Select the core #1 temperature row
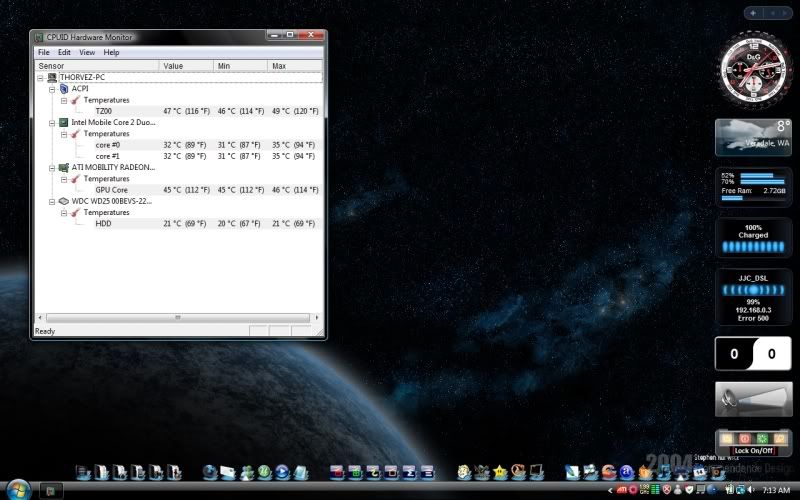 [x=207, y=156]
